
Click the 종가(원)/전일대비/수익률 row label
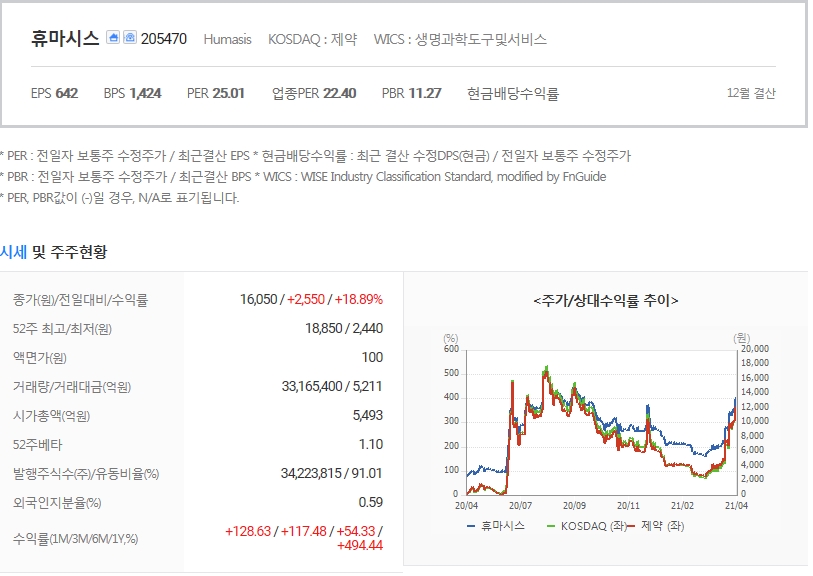[80, 300]
